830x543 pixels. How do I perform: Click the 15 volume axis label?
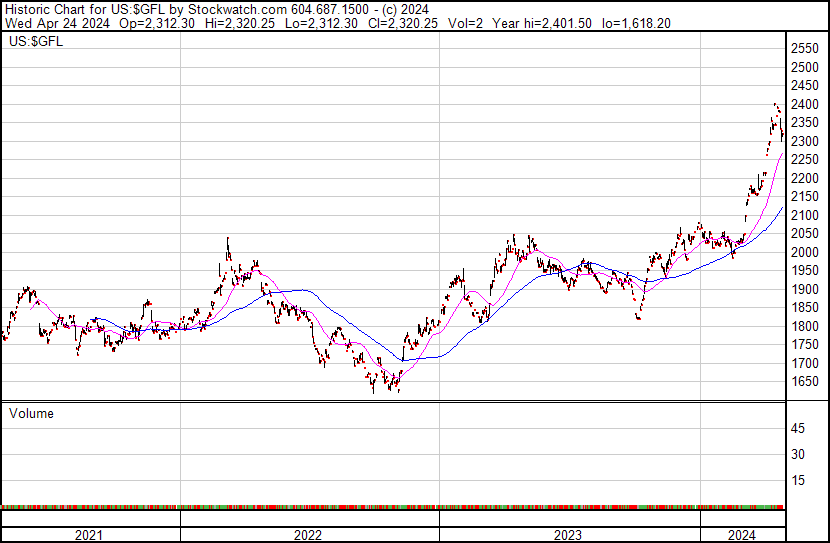coord(798,480)
